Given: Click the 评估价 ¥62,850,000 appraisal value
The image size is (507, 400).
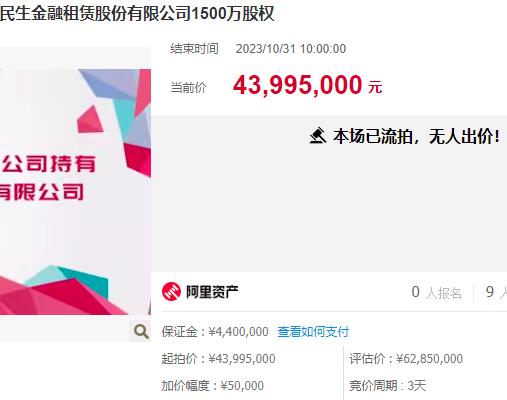Looking at the screenshot, I should coord(406,359).
